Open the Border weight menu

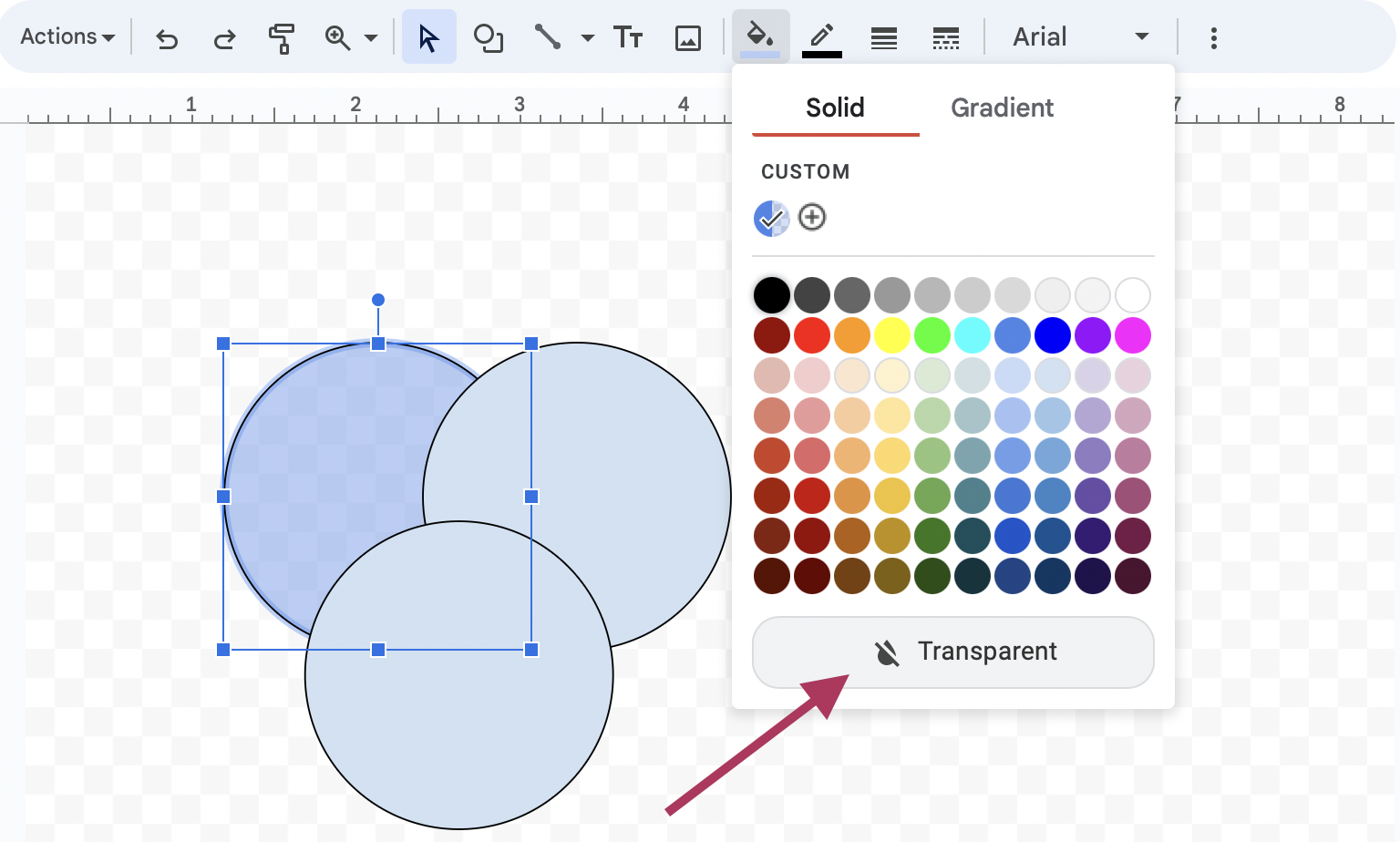(x=883, y=37)
